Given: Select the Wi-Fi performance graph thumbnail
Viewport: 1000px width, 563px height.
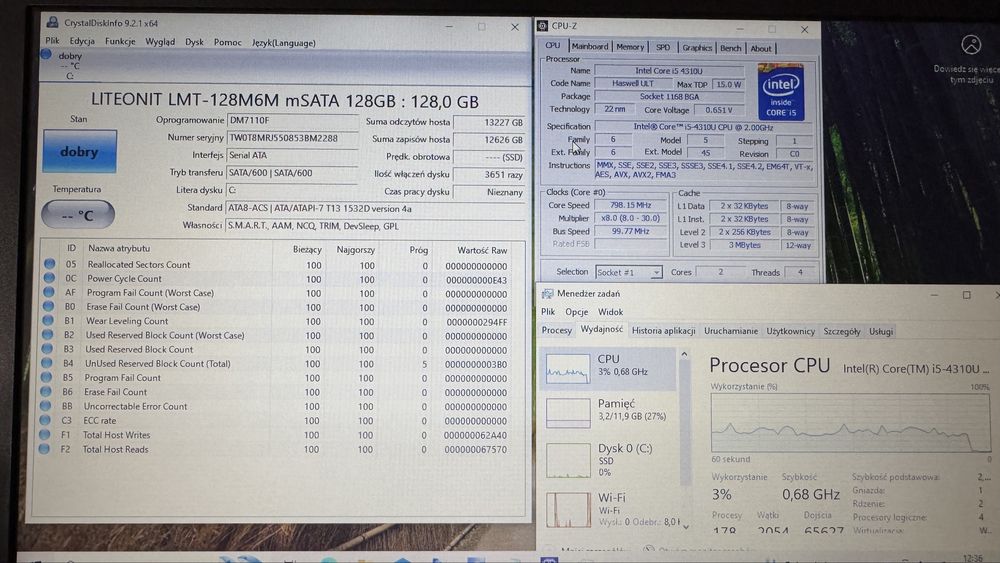Looking at the screenshot, I should [568, 509].
